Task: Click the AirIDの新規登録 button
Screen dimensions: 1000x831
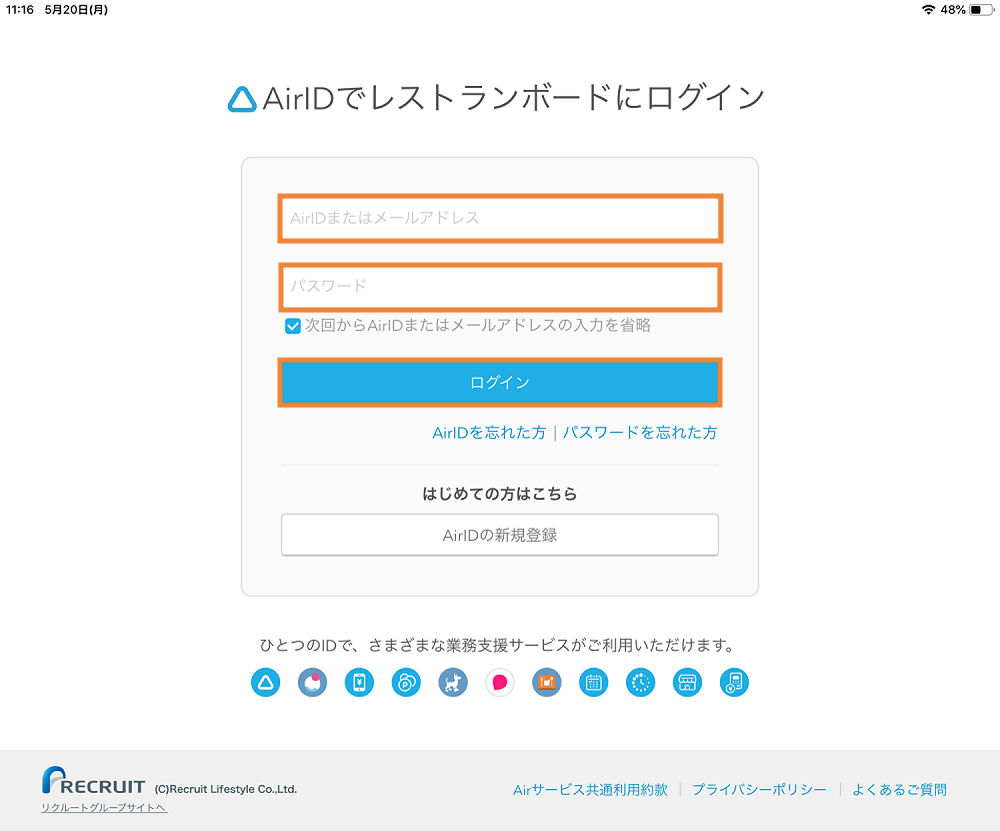Action: (500, 535)
